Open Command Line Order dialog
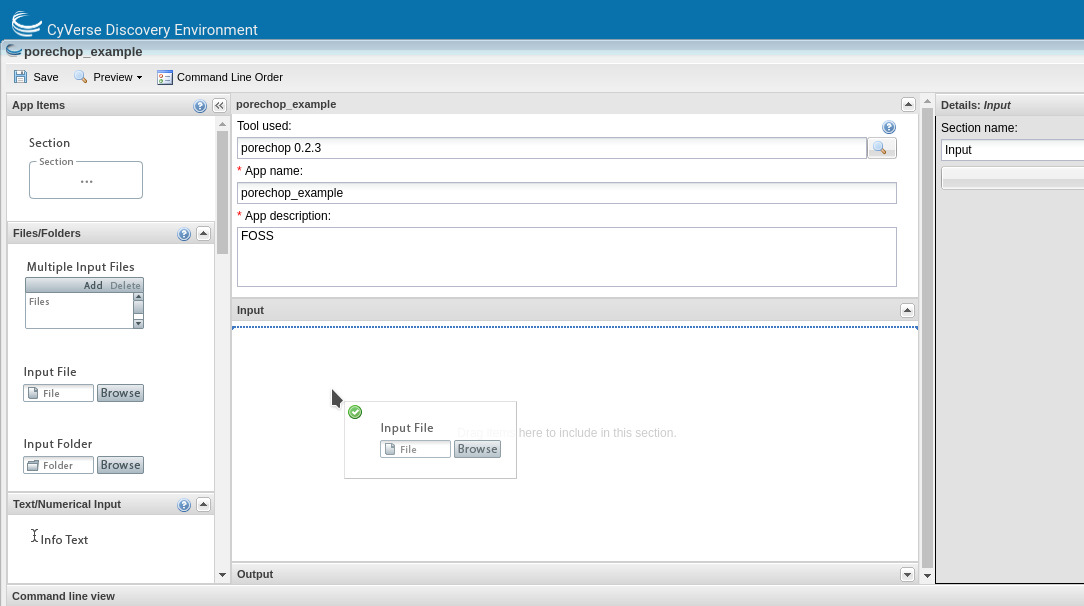The height and width of the screenshot is (606, 1084). click(x=220, y=77)
